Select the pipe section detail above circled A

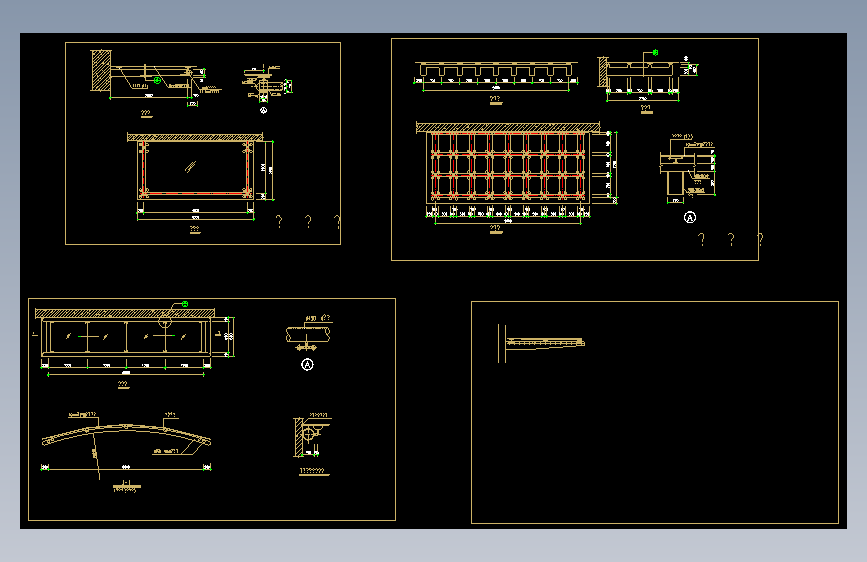point(308,335)
